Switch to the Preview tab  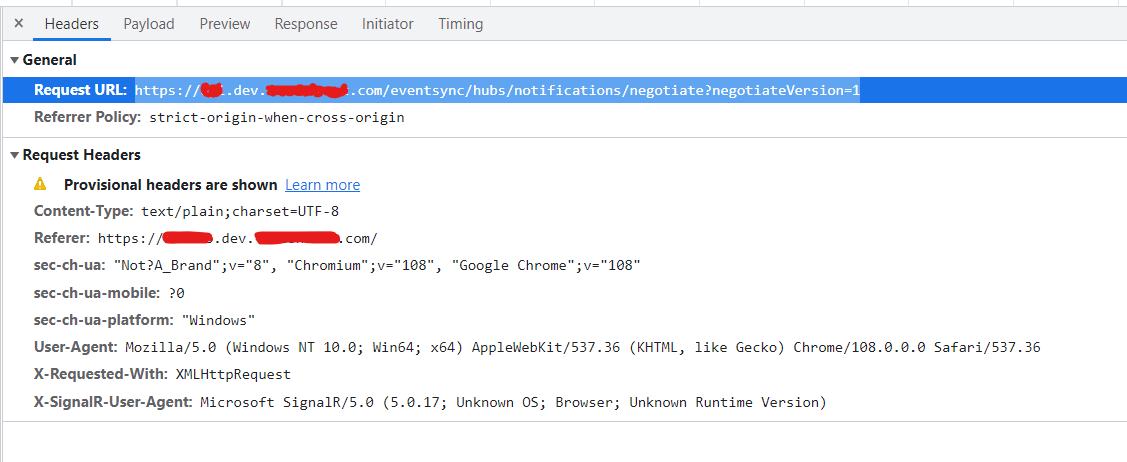tap(224, 23)
